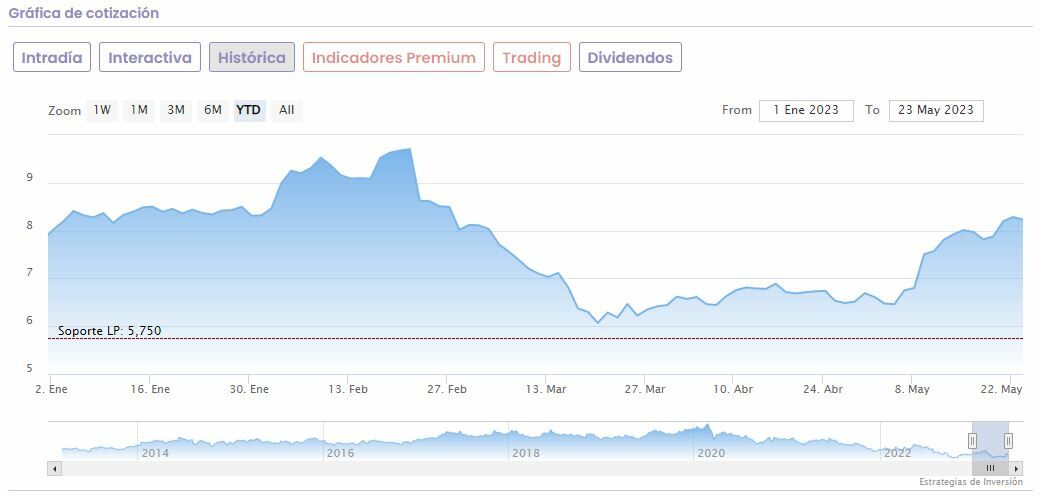Open Indicadores Premium

(x=393, y=58)
